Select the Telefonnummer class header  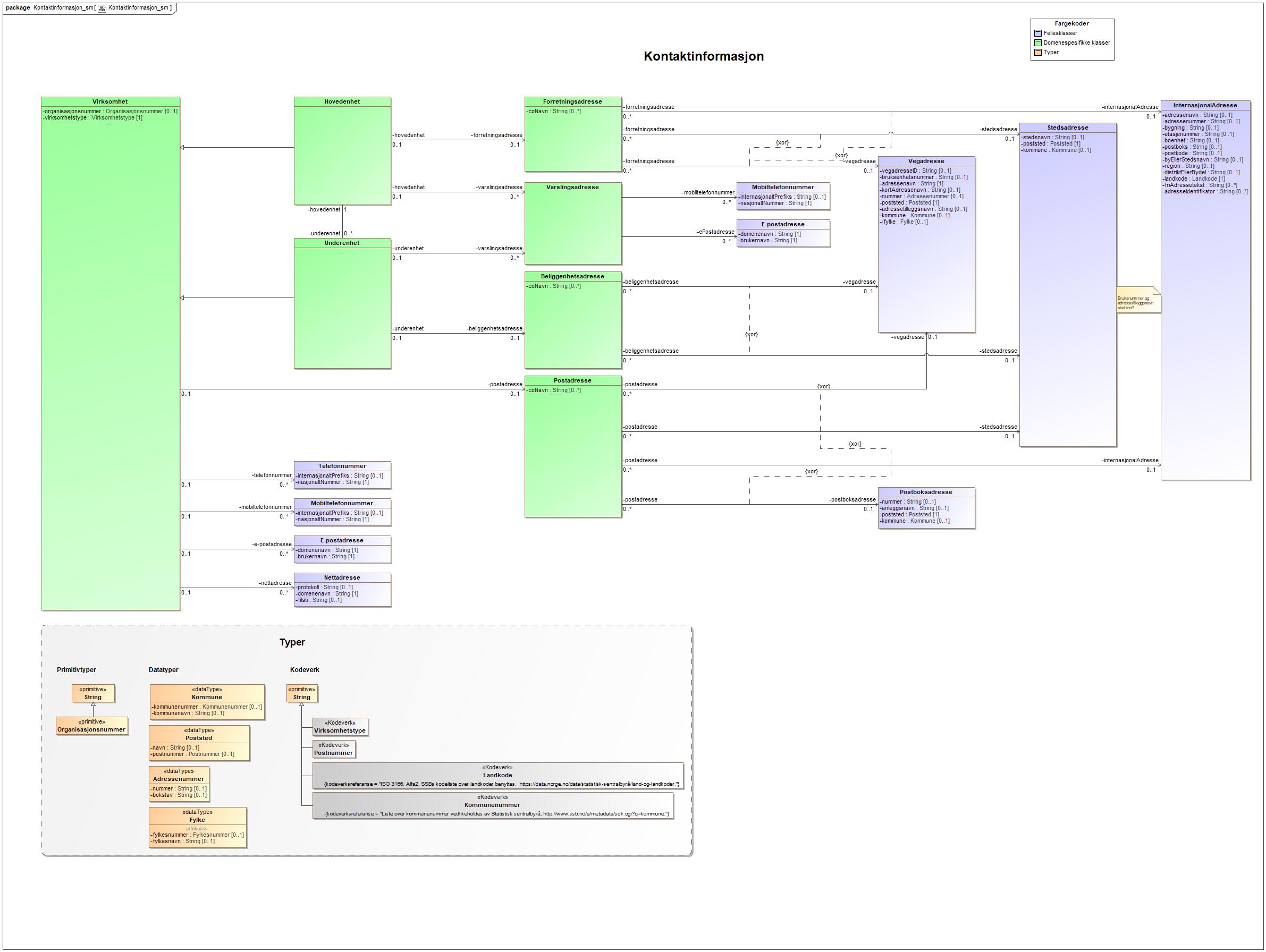pyautogui.click(x=342, y=466)
